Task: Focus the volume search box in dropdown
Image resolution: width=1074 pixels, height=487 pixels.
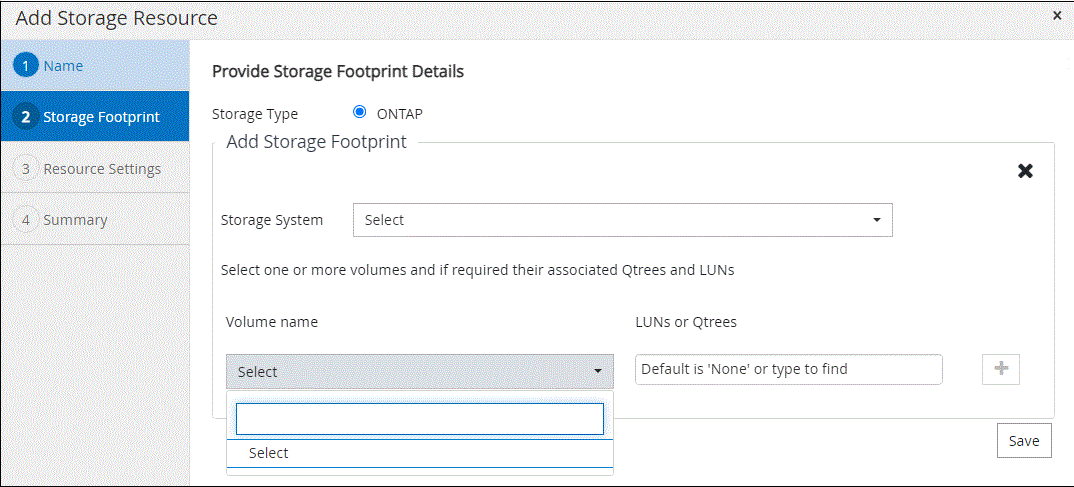Action: point(419,419)
